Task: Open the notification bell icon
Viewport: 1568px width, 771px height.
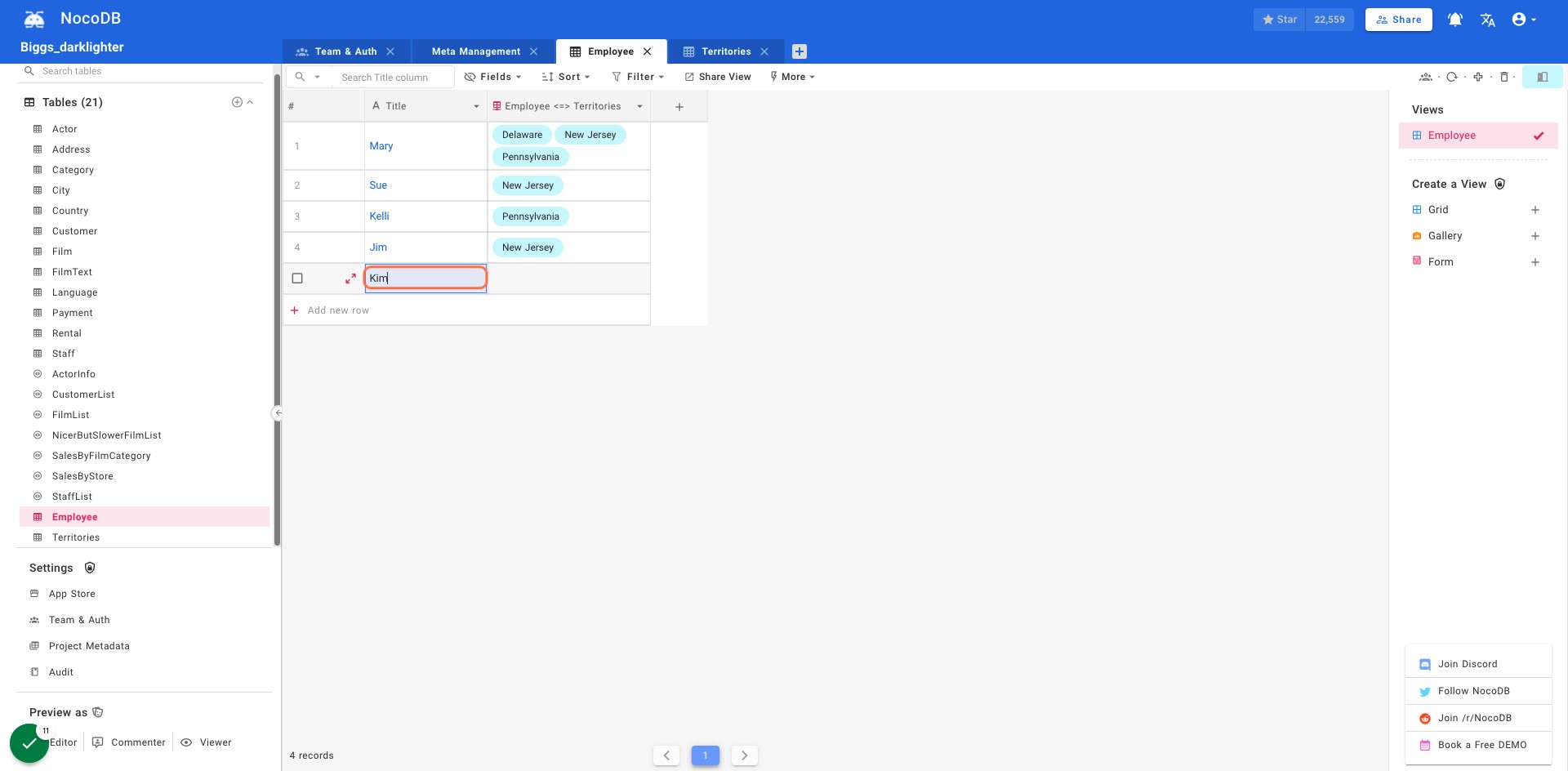Action: tap(1454, 20)
